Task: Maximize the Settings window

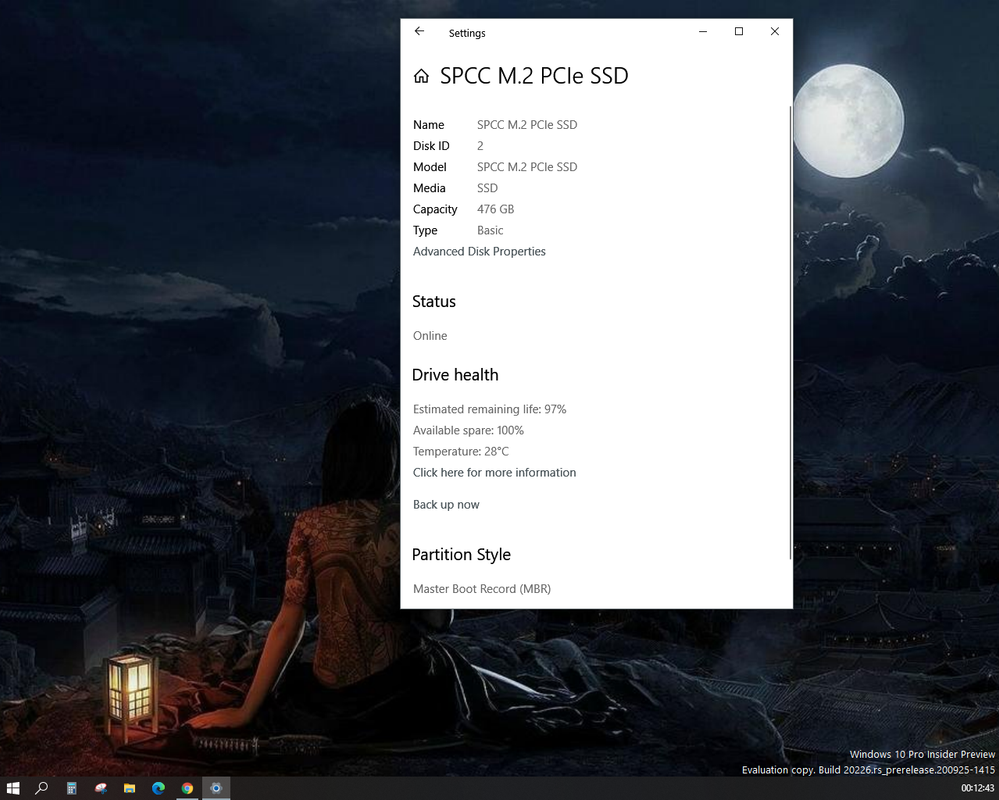Action: pyautogui.click(x=739, y=31)
